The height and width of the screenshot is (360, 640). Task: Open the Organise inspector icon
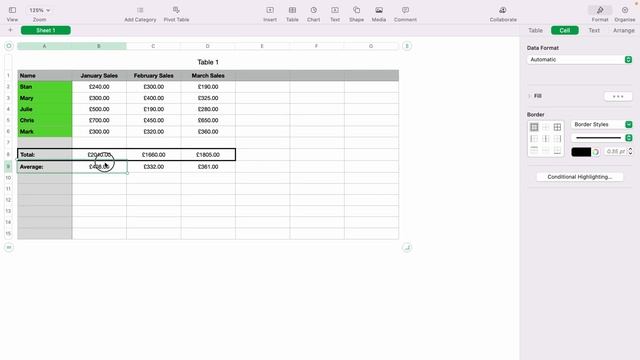coord(625,10)
